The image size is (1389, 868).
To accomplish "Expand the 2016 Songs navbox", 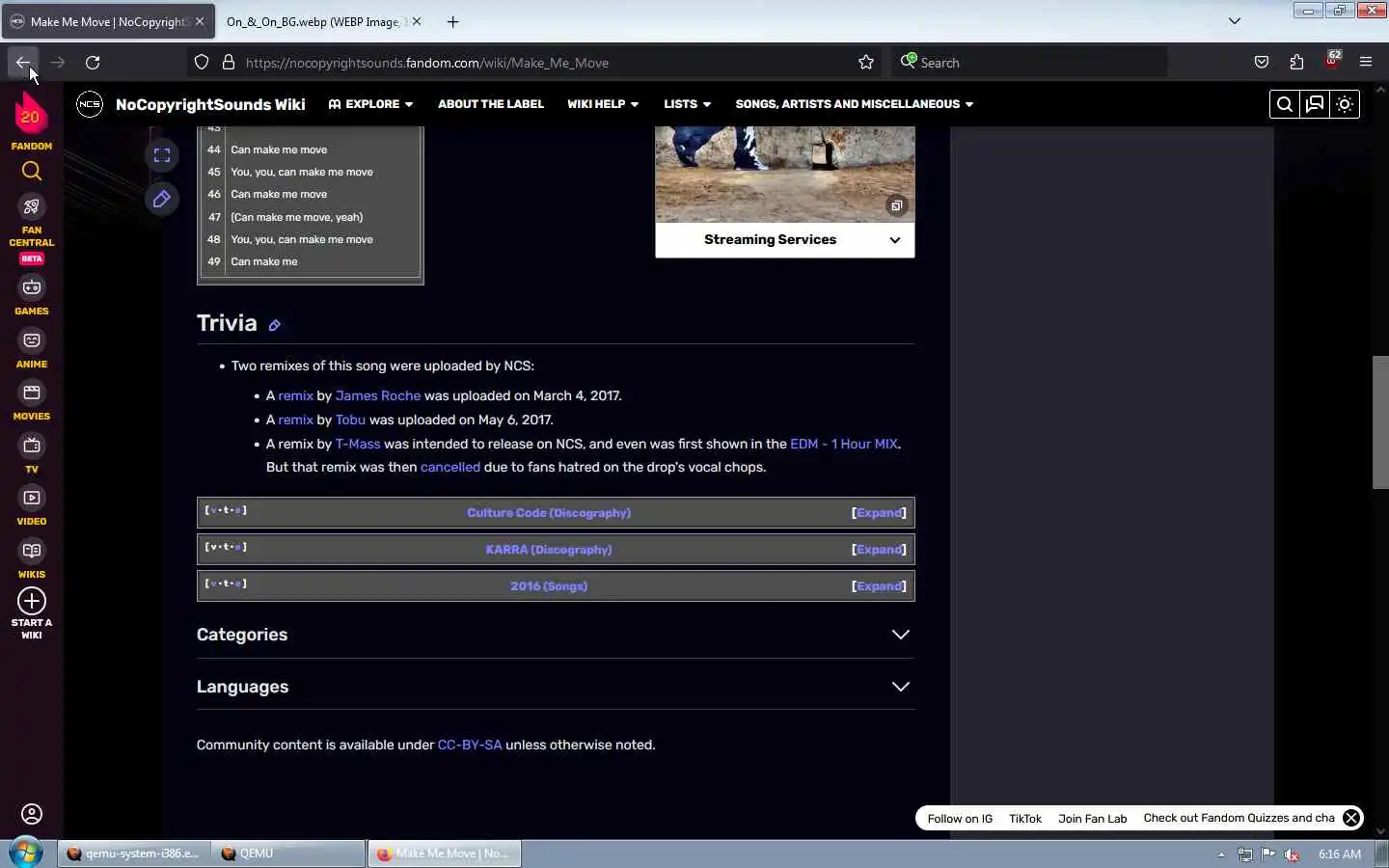I will [879, 586].
